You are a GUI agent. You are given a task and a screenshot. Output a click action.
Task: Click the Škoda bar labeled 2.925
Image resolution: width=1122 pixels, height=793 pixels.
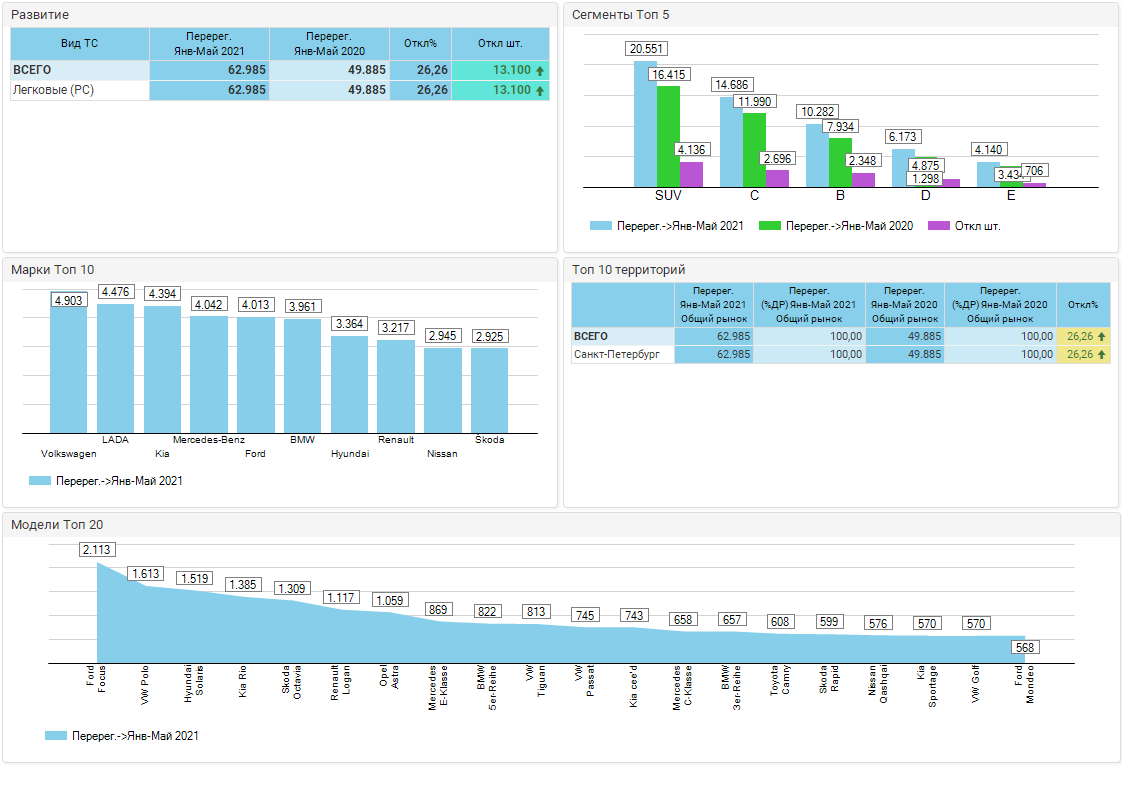pos(489,390)
